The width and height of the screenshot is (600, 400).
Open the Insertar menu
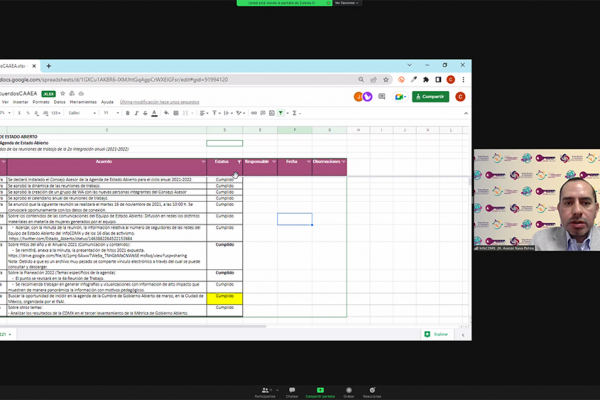(20, 102)
